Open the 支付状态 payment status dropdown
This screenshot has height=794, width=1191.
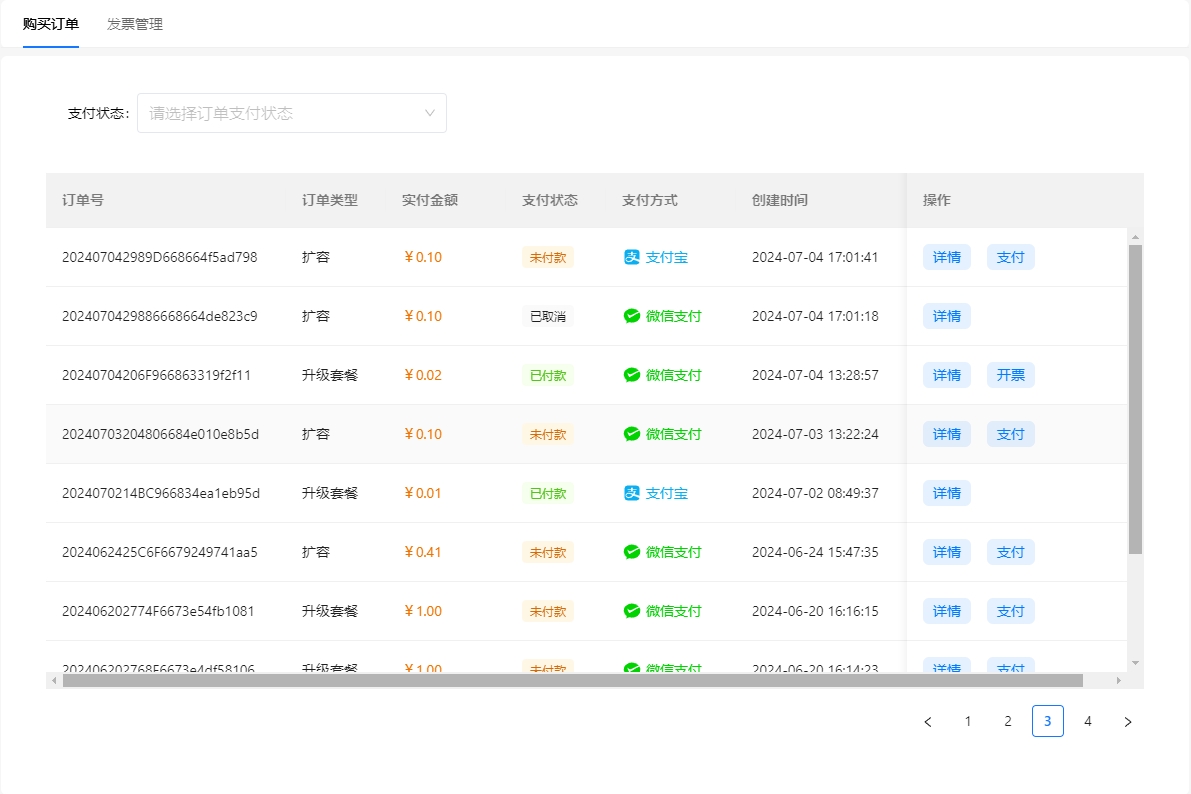[291, 113]
